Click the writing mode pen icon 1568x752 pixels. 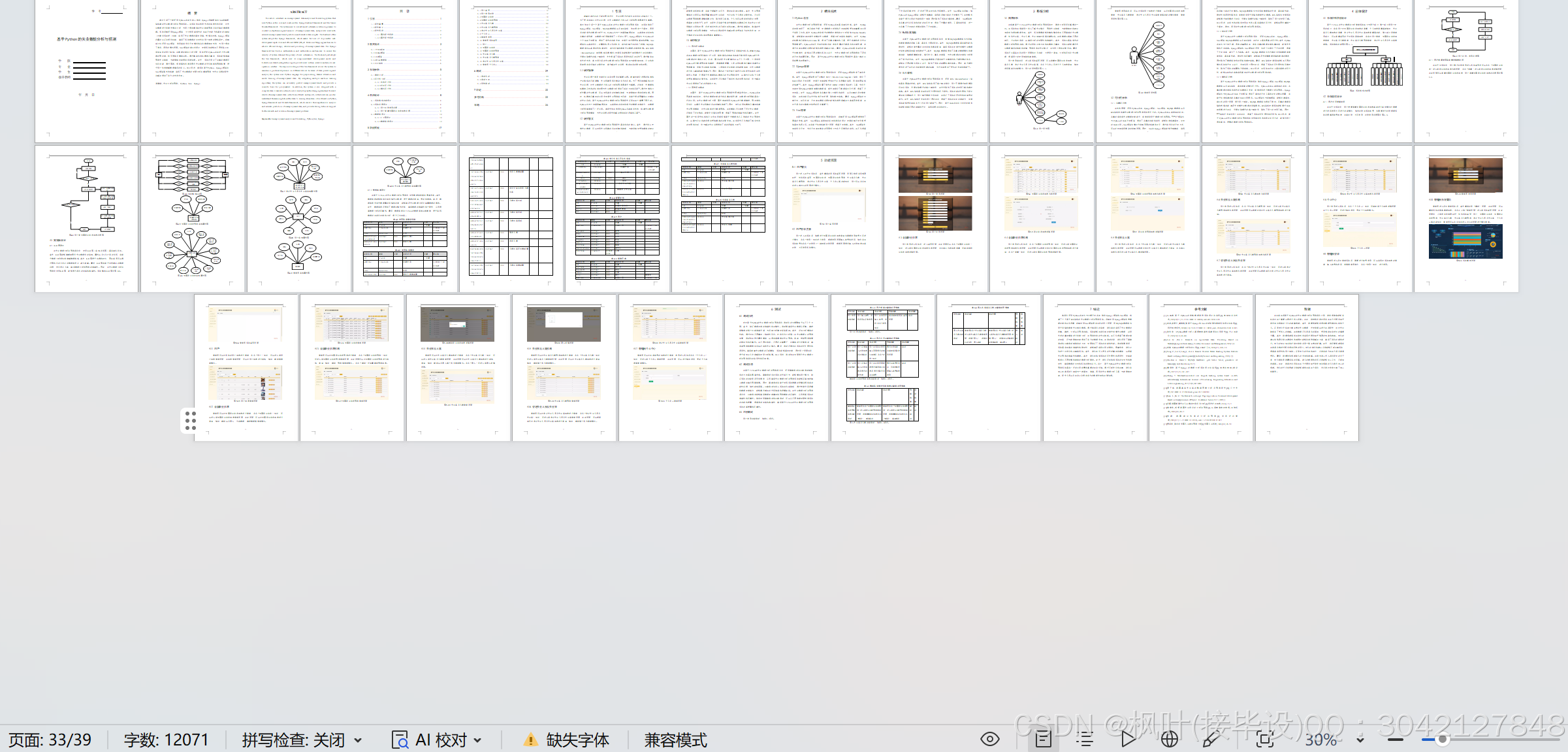point(1210,739)
